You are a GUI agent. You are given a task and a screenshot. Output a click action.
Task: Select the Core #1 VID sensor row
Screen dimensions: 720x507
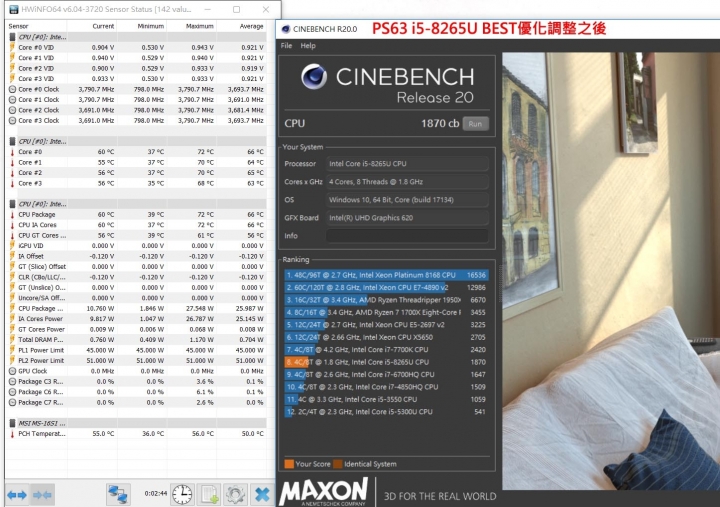[137, 58]
